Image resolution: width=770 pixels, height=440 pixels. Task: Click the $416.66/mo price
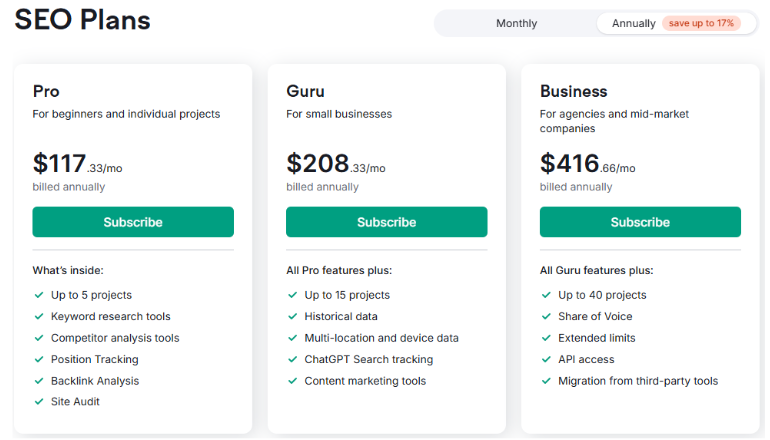pyautogui.click(x=588, y=164)
